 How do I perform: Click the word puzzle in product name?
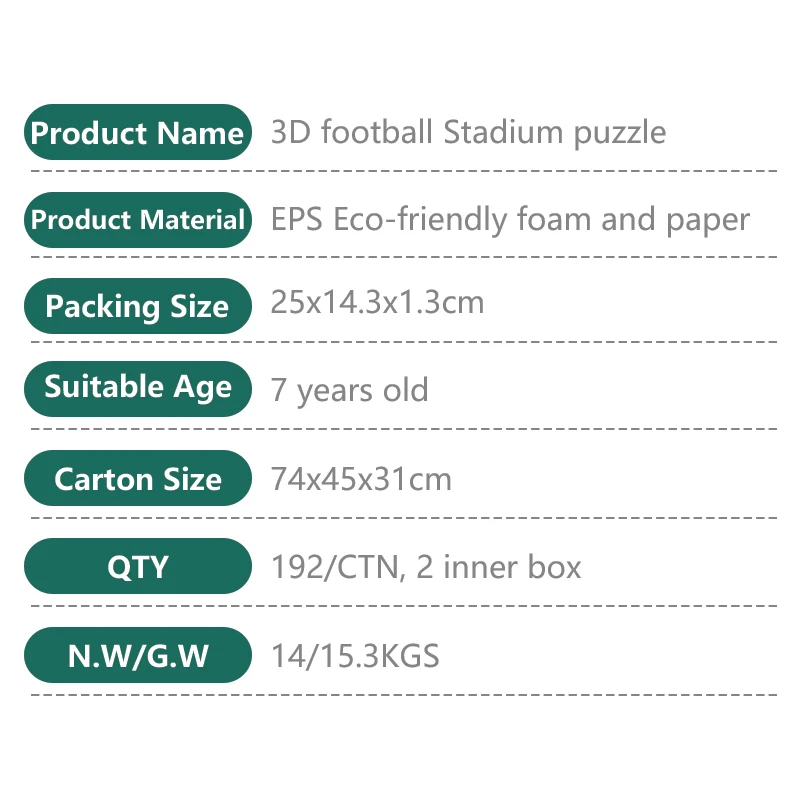(x=620, y=134)
